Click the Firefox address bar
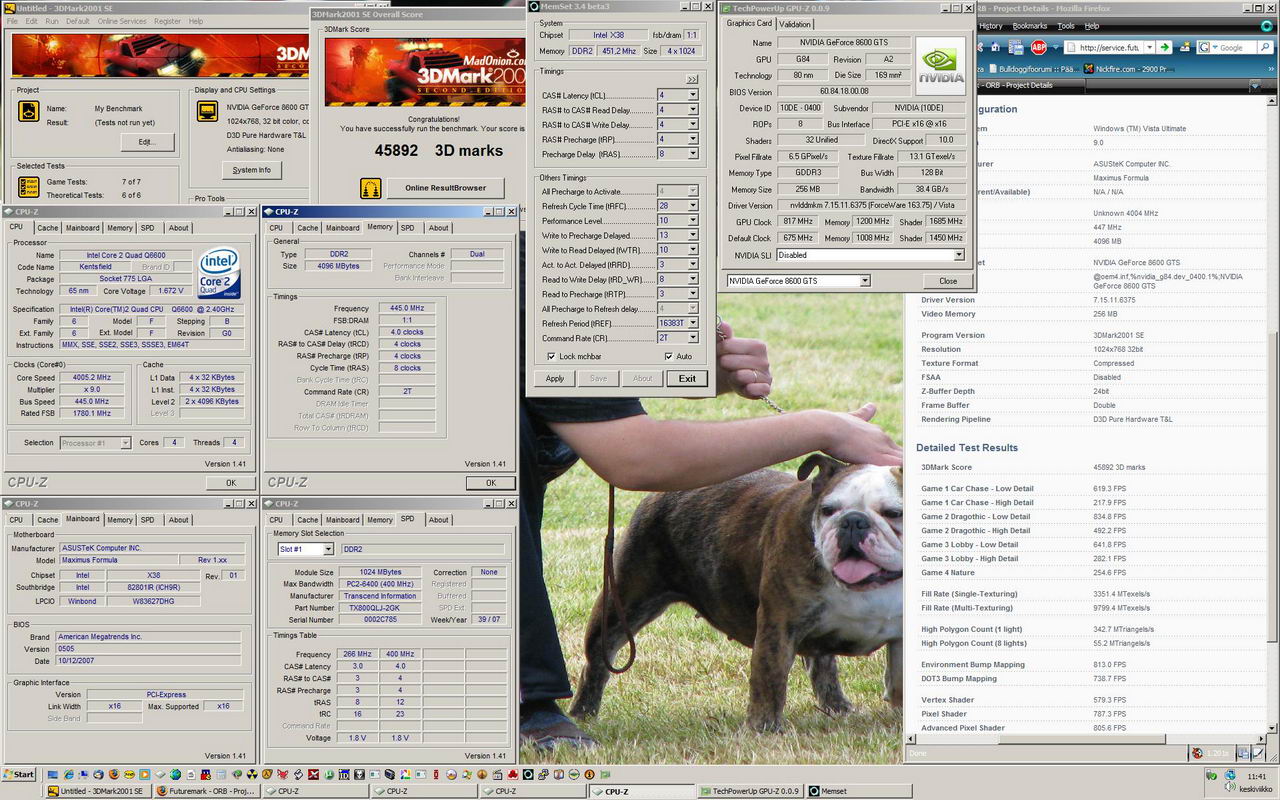 pyautogui.click(x=1104, y=47)
